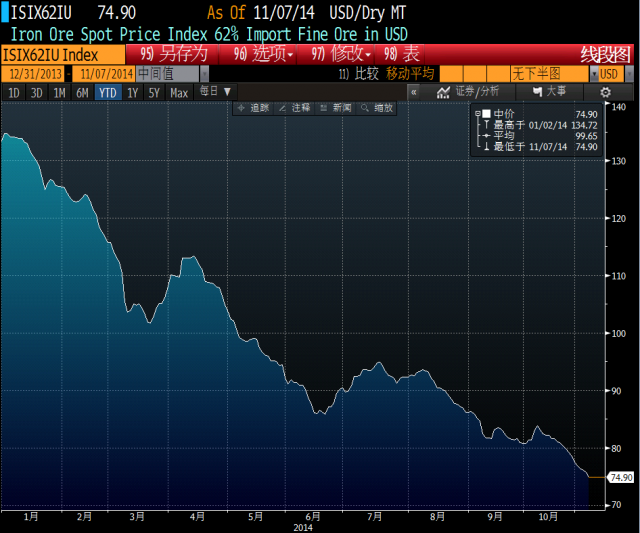This screenshot has width=640, height=533.
Task: Click the 证券/分析 chart icon
Action: point(444,92)
